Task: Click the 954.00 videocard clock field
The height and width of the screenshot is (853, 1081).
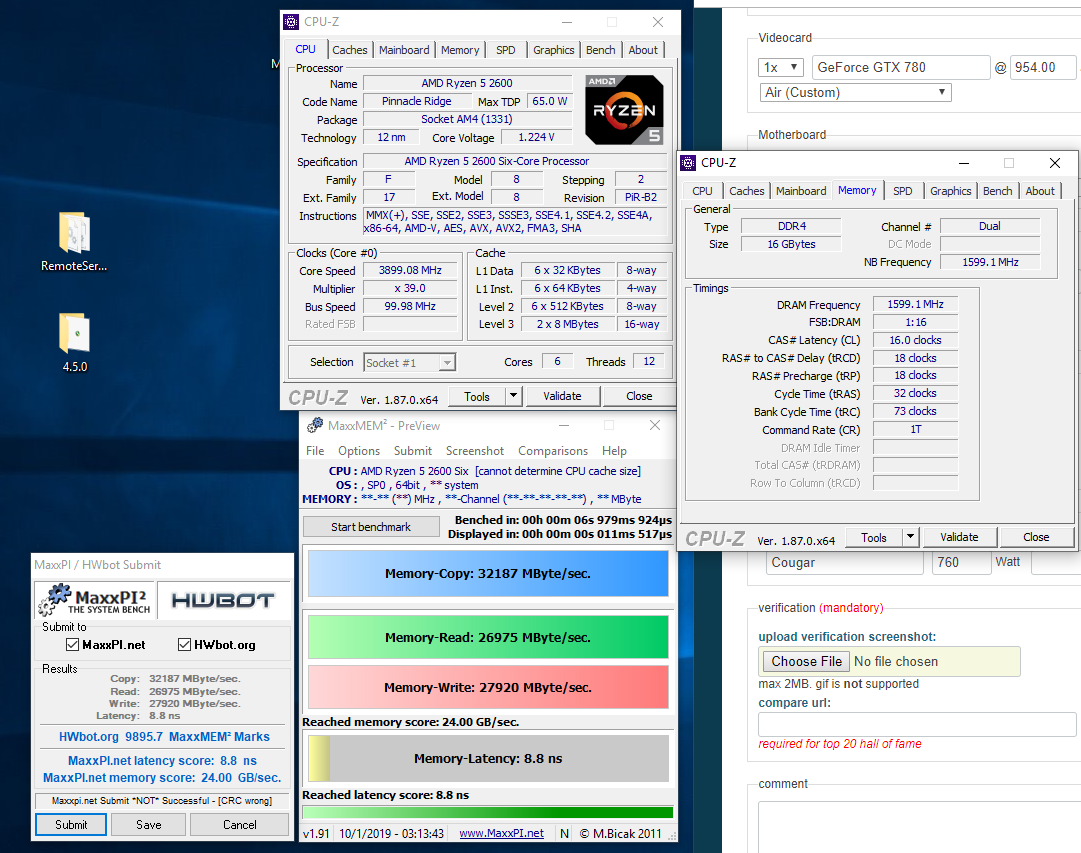Action: (x=1042, y=68)
